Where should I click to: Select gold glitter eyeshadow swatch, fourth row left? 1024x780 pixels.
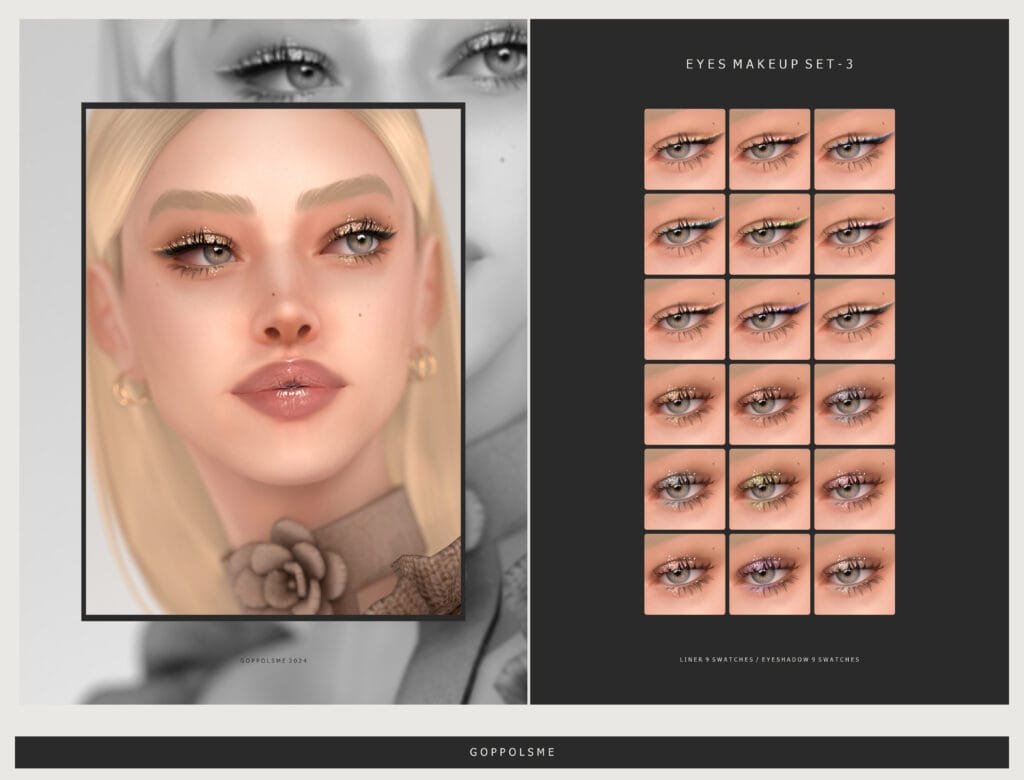684,404
